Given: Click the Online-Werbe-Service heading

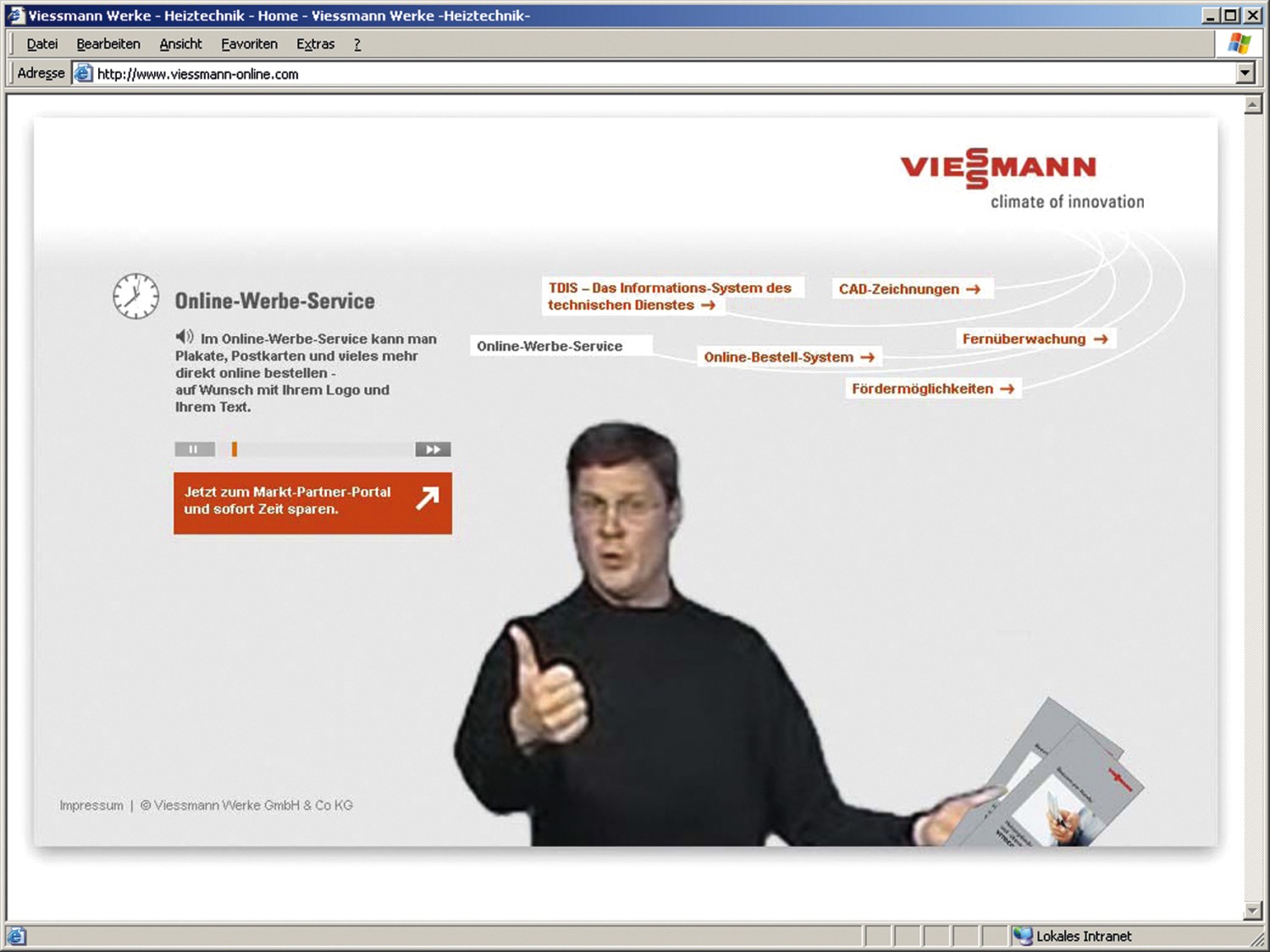Looking at the screenshot, I should pyautogui.click(x=274, y=301).
